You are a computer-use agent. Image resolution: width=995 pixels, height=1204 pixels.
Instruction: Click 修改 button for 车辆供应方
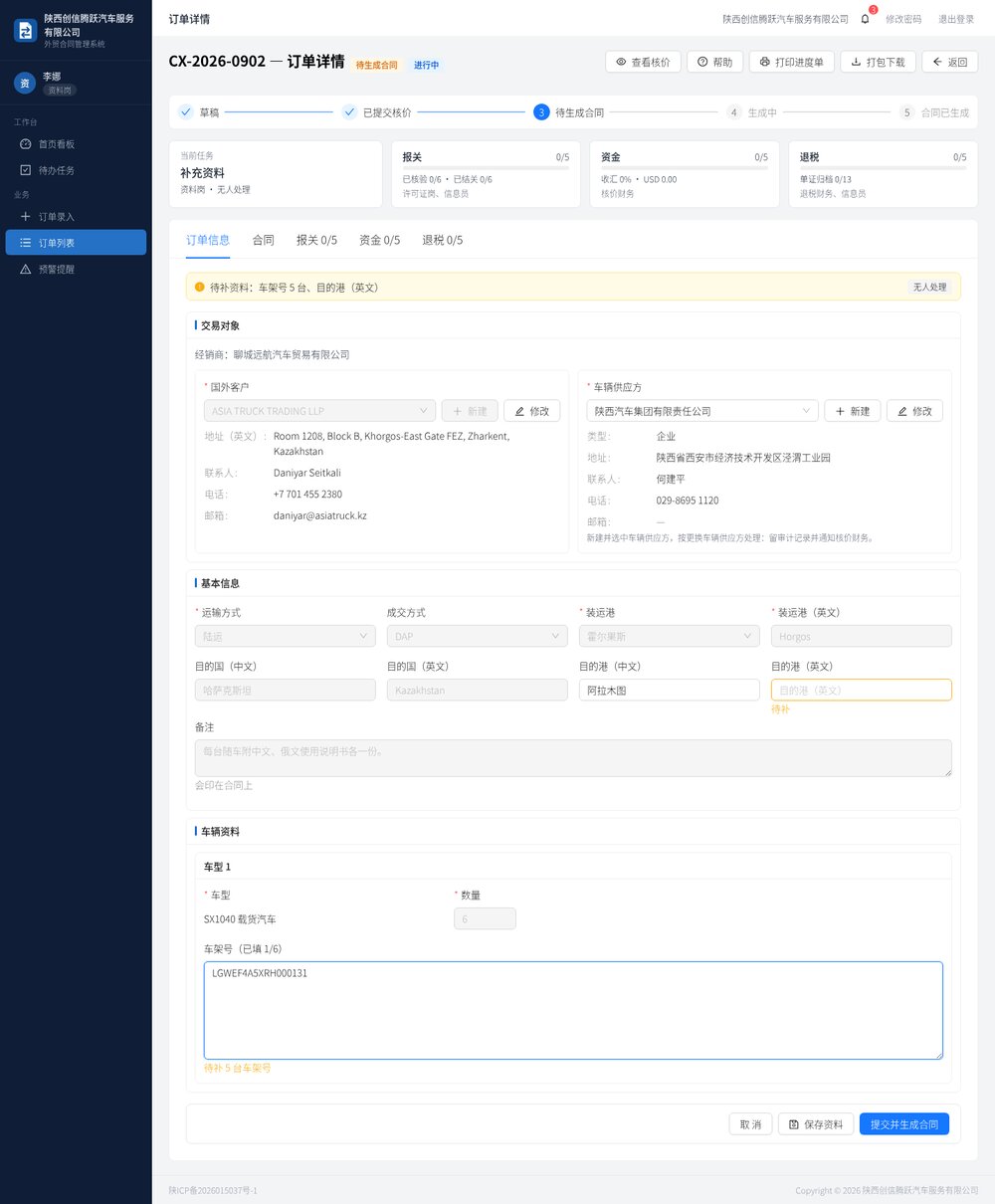coord(914,411)
